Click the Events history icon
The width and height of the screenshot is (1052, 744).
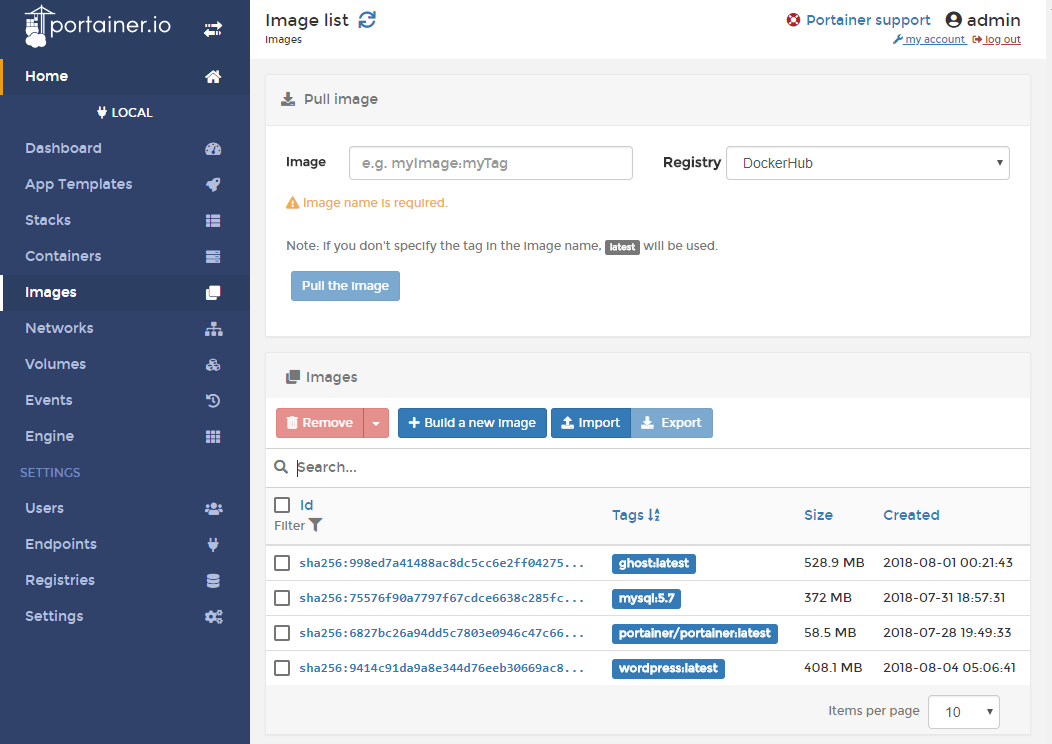(x=213, y=401)
